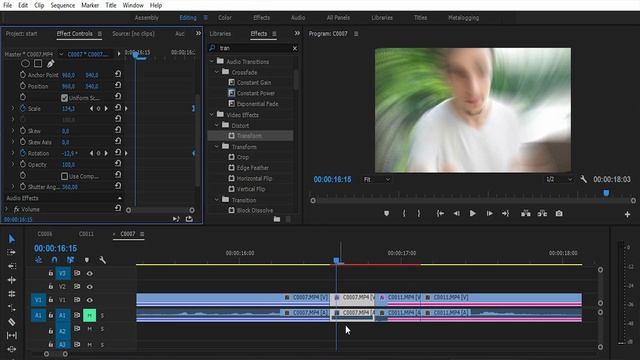Image resolution: width=640 pixels, height=360 pixels.
Task: Play the program monitor
Action: 472,213
